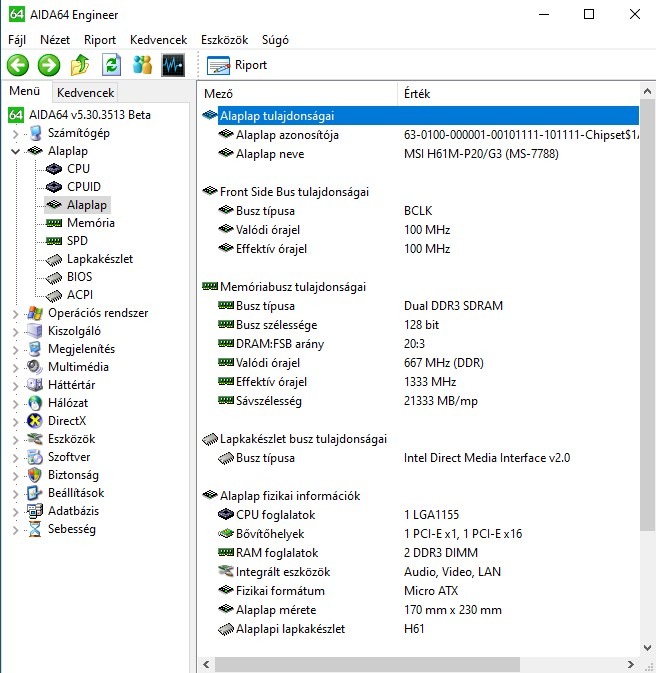Open the Kedvencek menu in menu bar

point(158,40)
